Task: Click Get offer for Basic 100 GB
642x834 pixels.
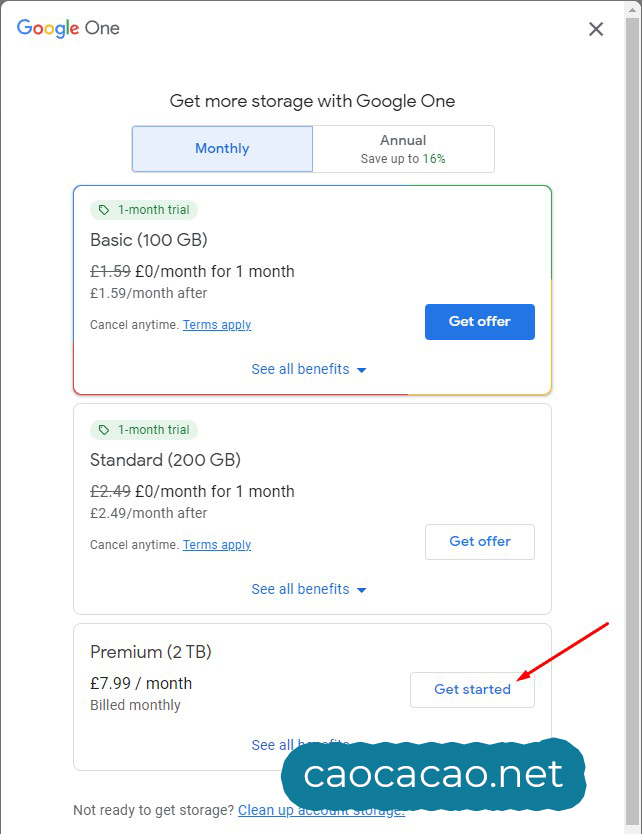Action: [x=480, y=322]
